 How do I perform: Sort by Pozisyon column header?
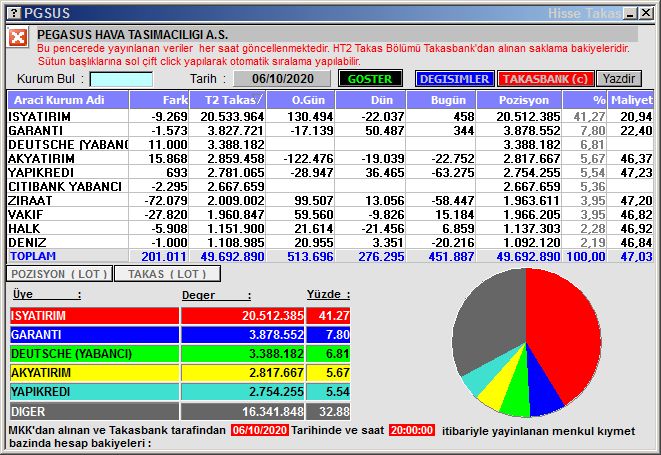[x=519, y=100]
